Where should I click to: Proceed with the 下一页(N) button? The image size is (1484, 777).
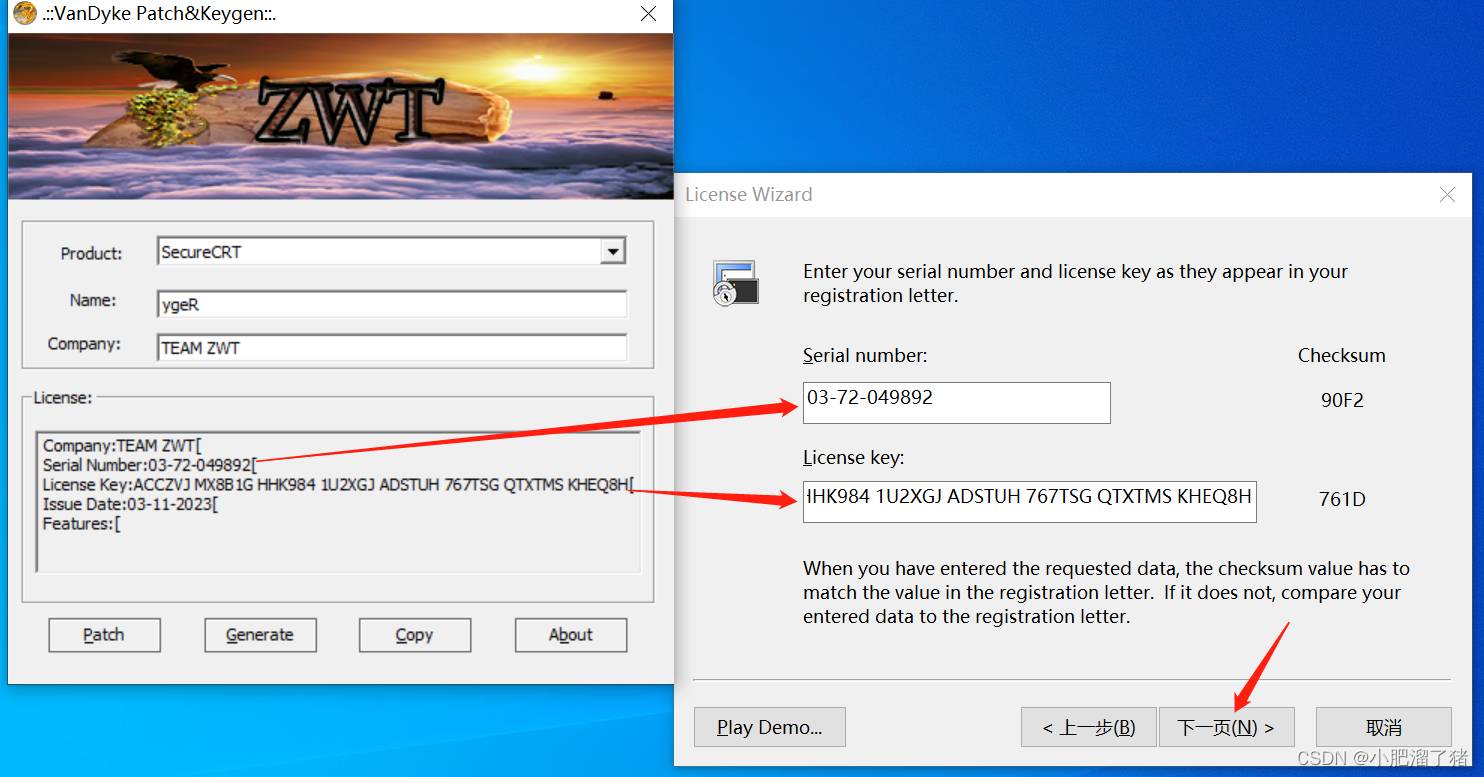(1226, 727)
